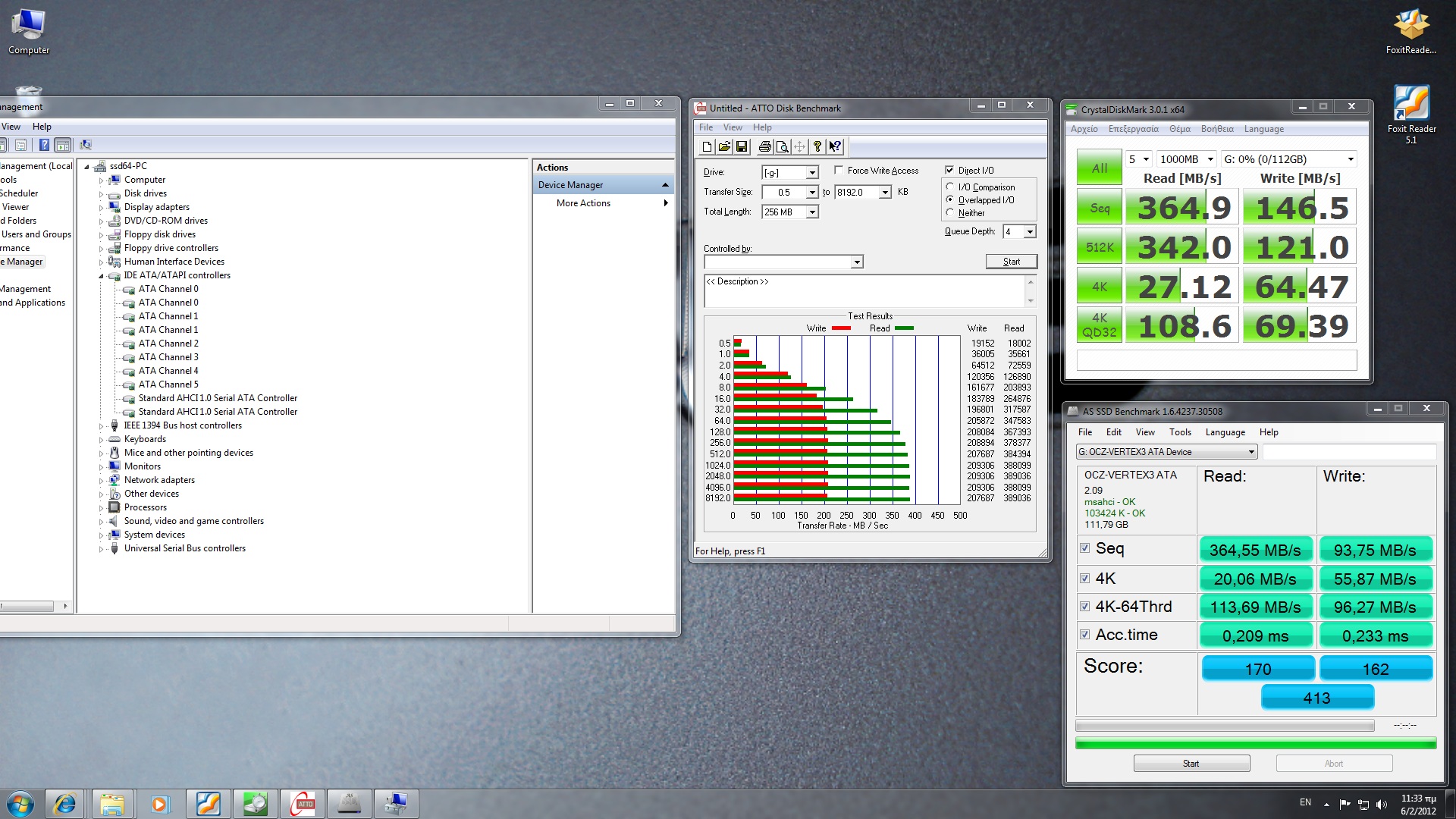Uncheck the 4K test in AS SSD
Viewport: 1456px width, 819px height.
pos(1084,578)
